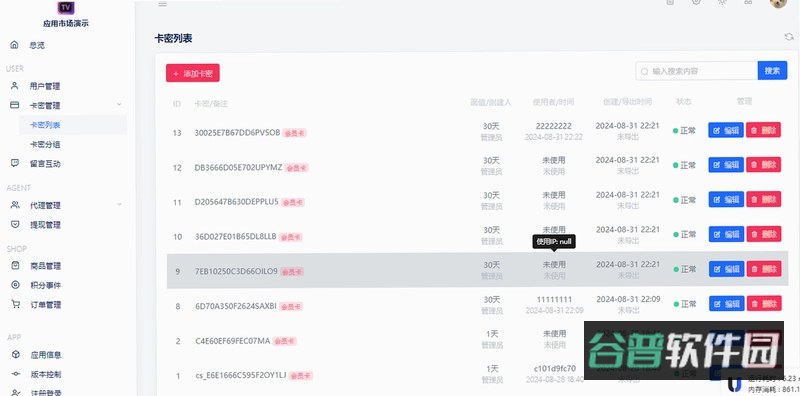Image resolution: width=800 pixels, height=396 pixels.
Task: Click the 正常 status in row 12
Action: coord(684,165)
